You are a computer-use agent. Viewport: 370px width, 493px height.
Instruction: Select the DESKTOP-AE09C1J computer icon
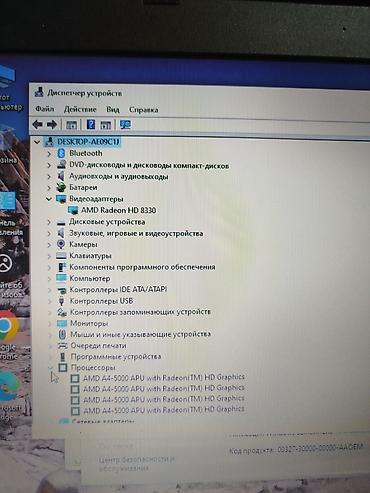point(49,141)
